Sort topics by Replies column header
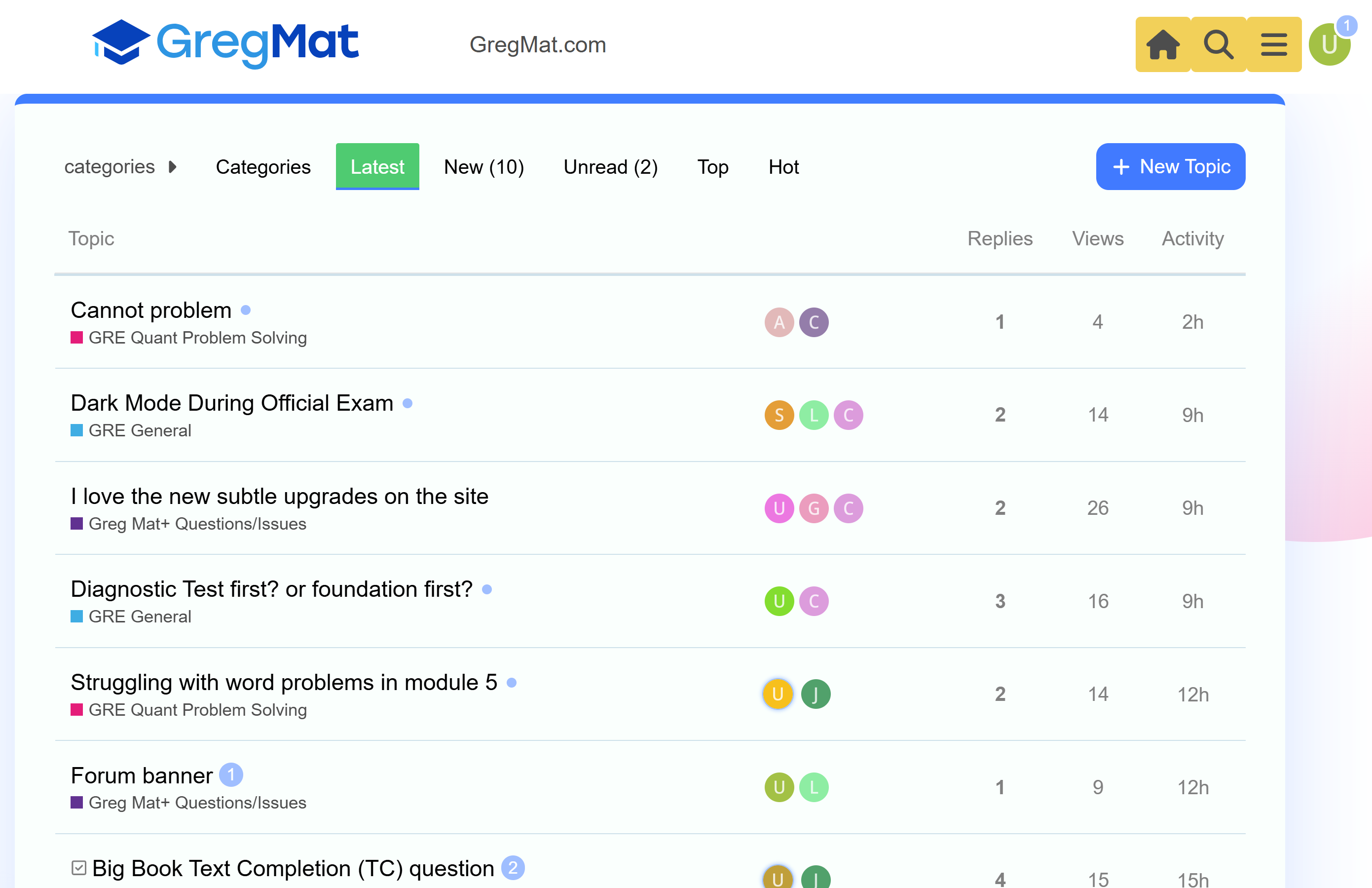The width and height of the screenshot is (1372, 888). (1000, 239)
